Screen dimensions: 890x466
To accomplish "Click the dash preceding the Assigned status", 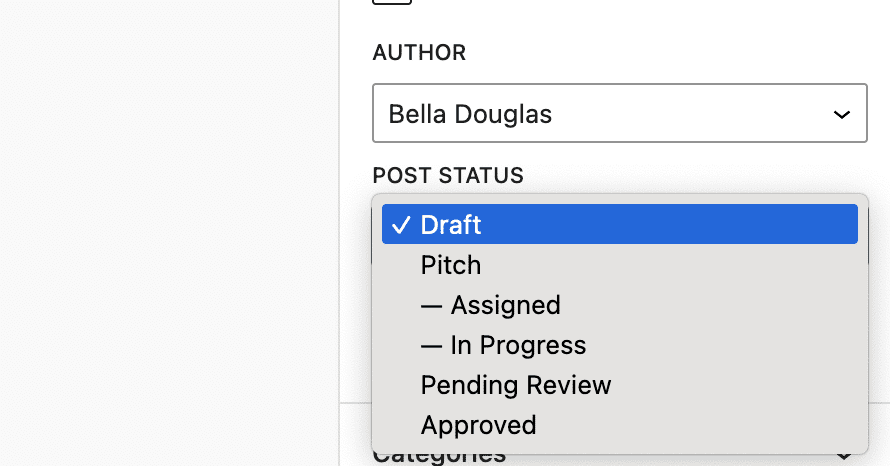I will pos(432,305).
